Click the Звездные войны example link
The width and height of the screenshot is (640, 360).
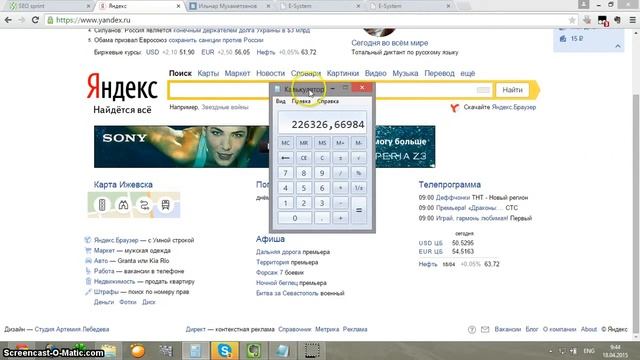point(225,107)
